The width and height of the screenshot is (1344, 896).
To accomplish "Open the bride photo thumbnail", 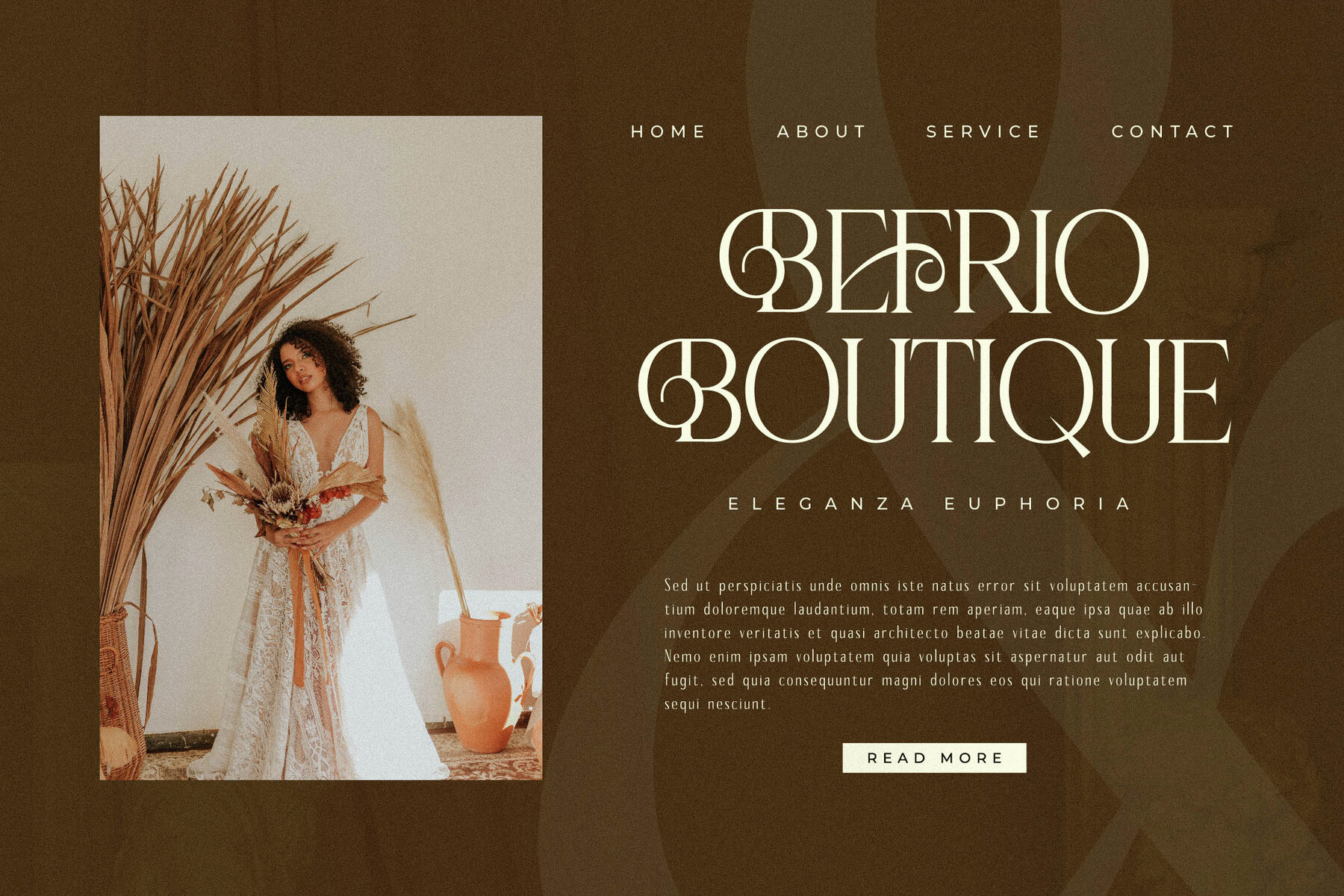I will pos(321,448).
